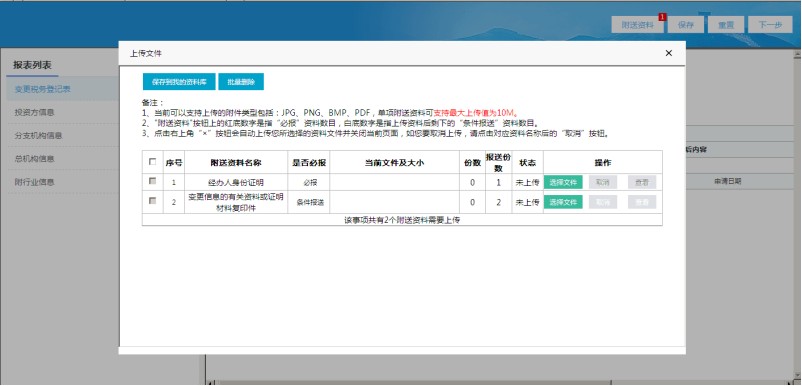
Task: Close the 上传文件 dialog with the × icon
Action: (x=669, y=53)
